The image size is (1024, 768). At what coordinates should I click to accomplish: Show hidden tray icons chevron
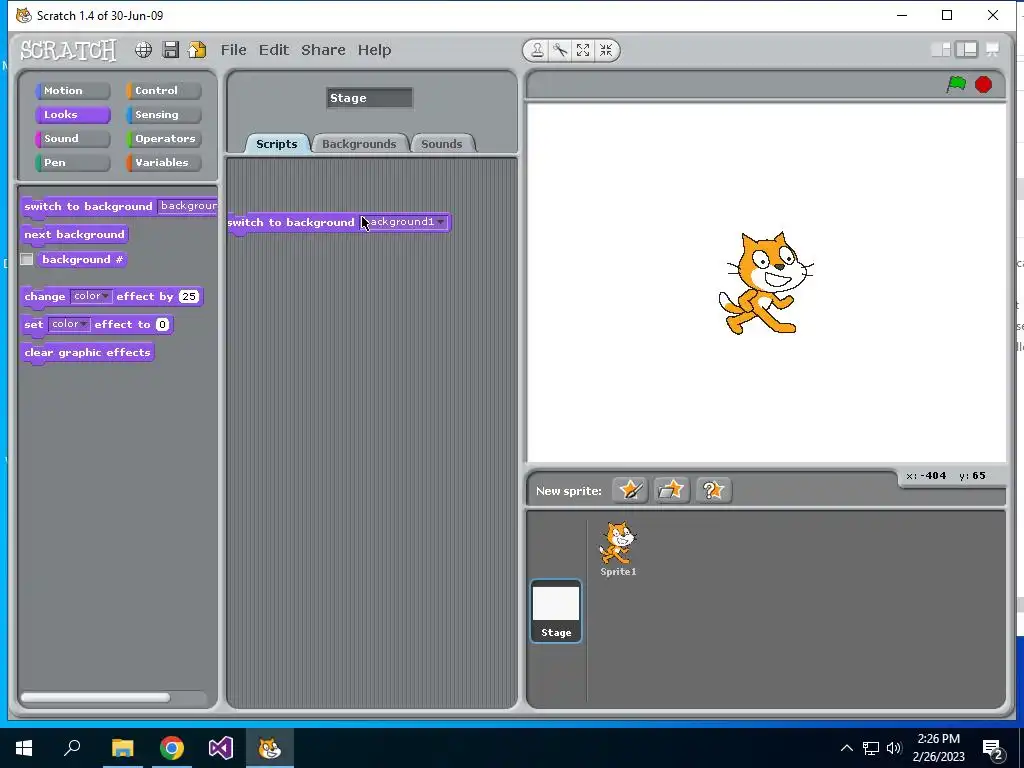(846, 748)
